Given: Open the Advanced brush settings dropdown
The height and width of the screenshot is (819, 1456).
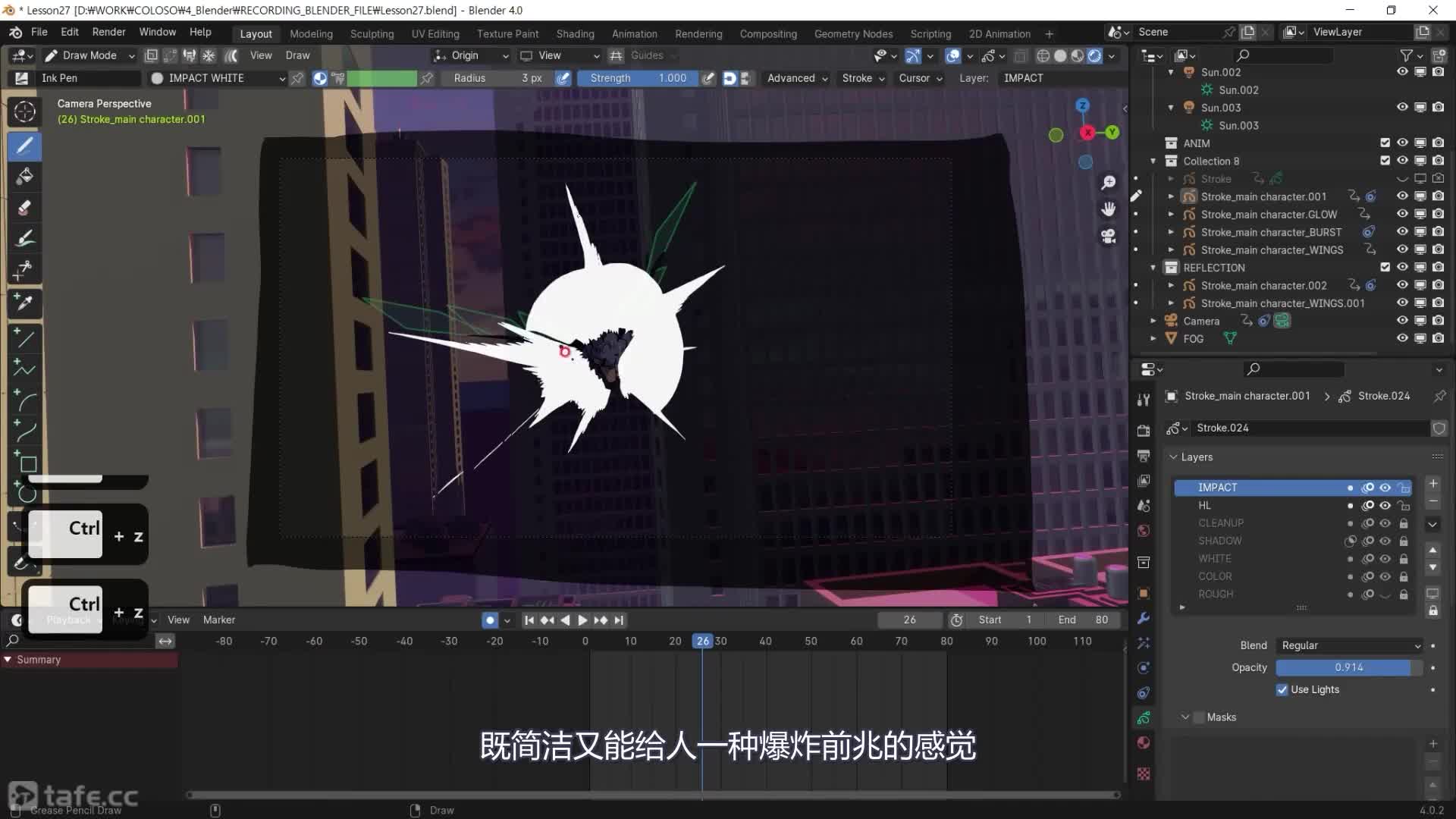Looking at the screenshot, I should [797, 78].
